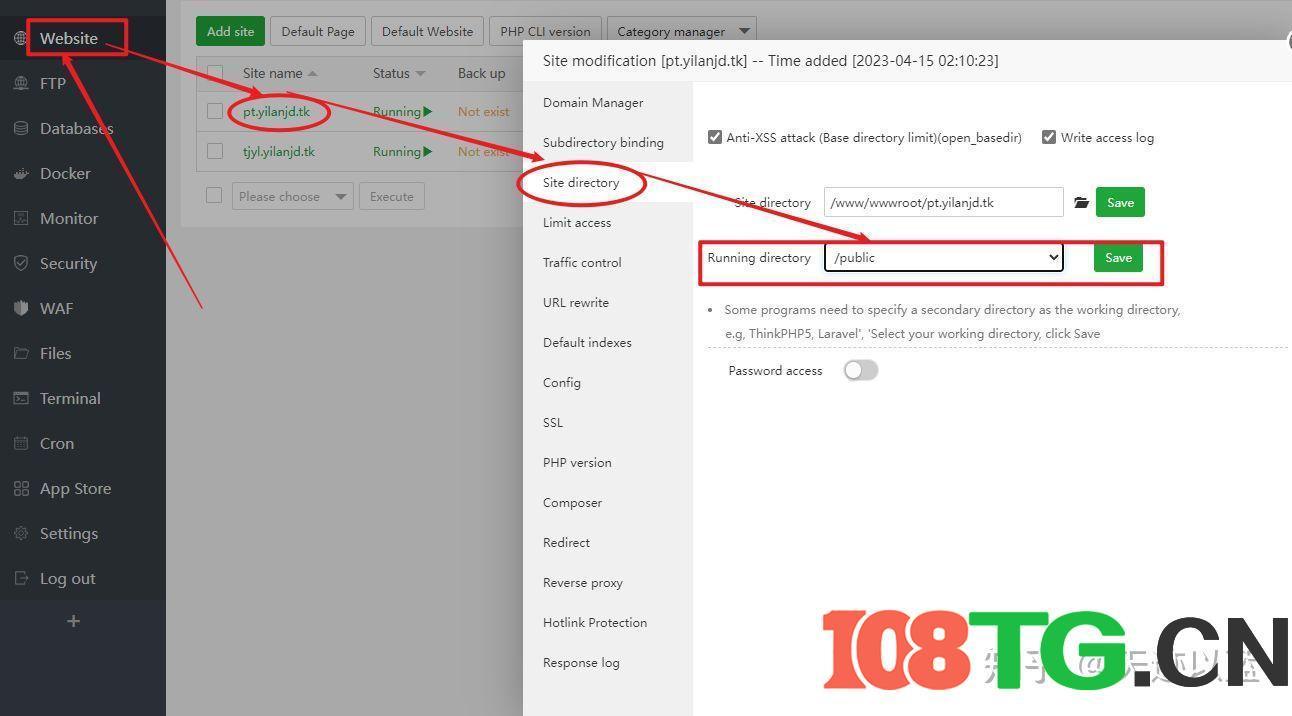Open the Terminal icon in sidebar
This screenshot has height=716, width=1292.
click(21, 399)
